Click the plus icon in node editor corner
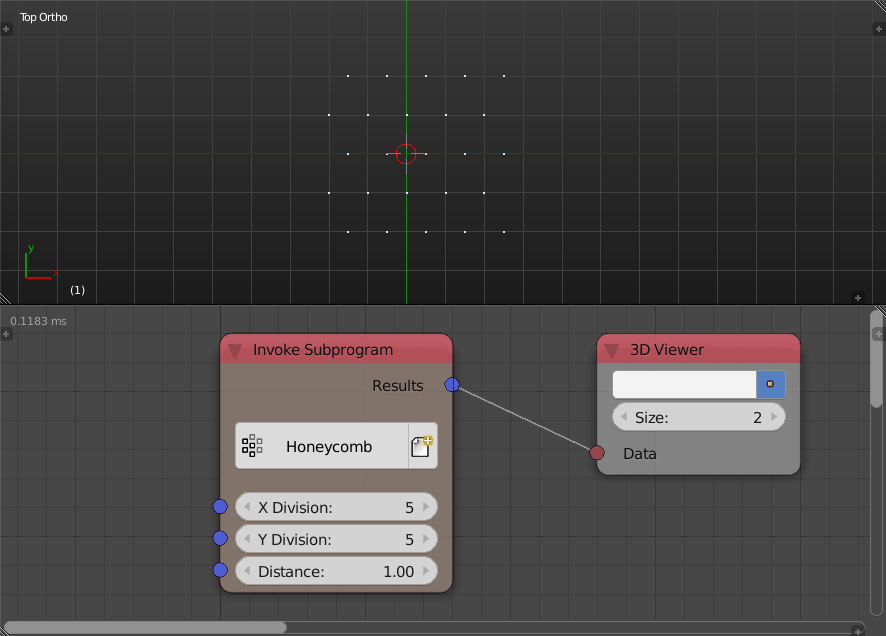This screenshot has height=636, width=886. (x=7, y=334)
